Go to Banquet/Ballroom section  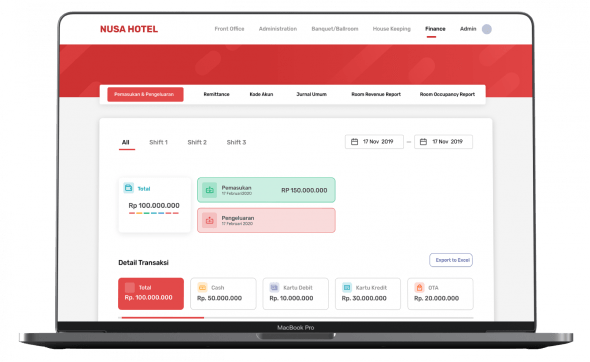click(x=335, y=29)
